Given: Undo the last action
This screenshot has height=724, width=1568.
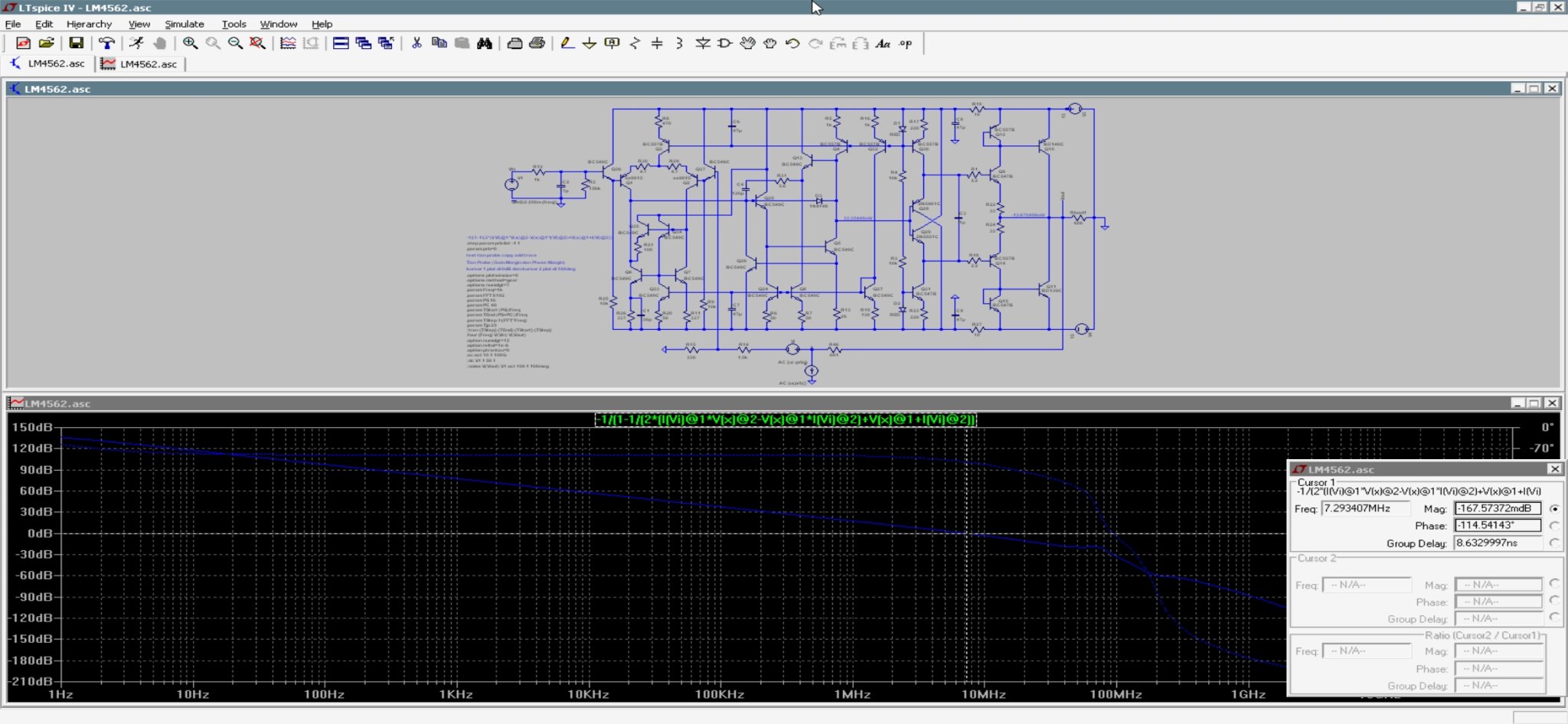Looking at the screenshot, I should point(792,44).
